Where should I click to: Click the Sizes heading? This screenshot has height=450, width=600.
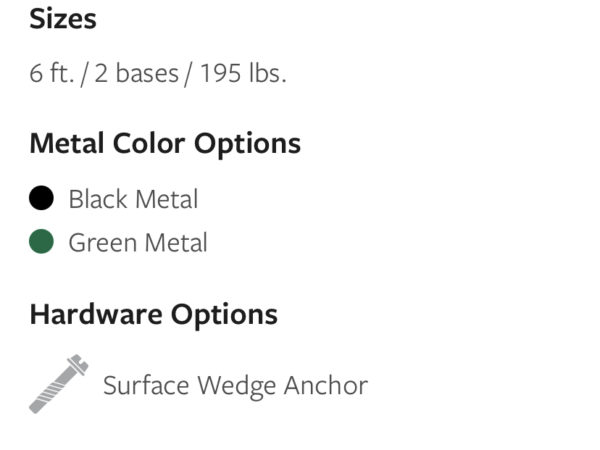(63, 19)
